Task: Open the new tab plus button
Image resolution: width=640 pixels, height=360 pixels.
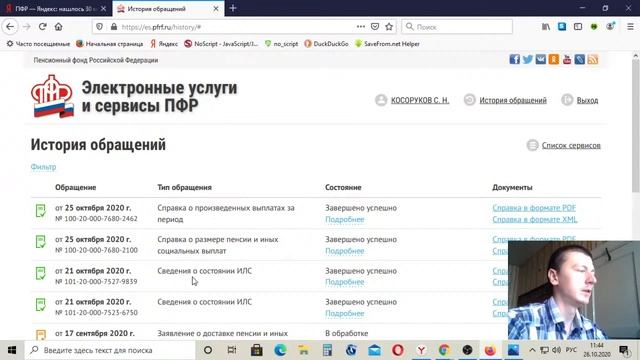Action: [x=233, y=8]
